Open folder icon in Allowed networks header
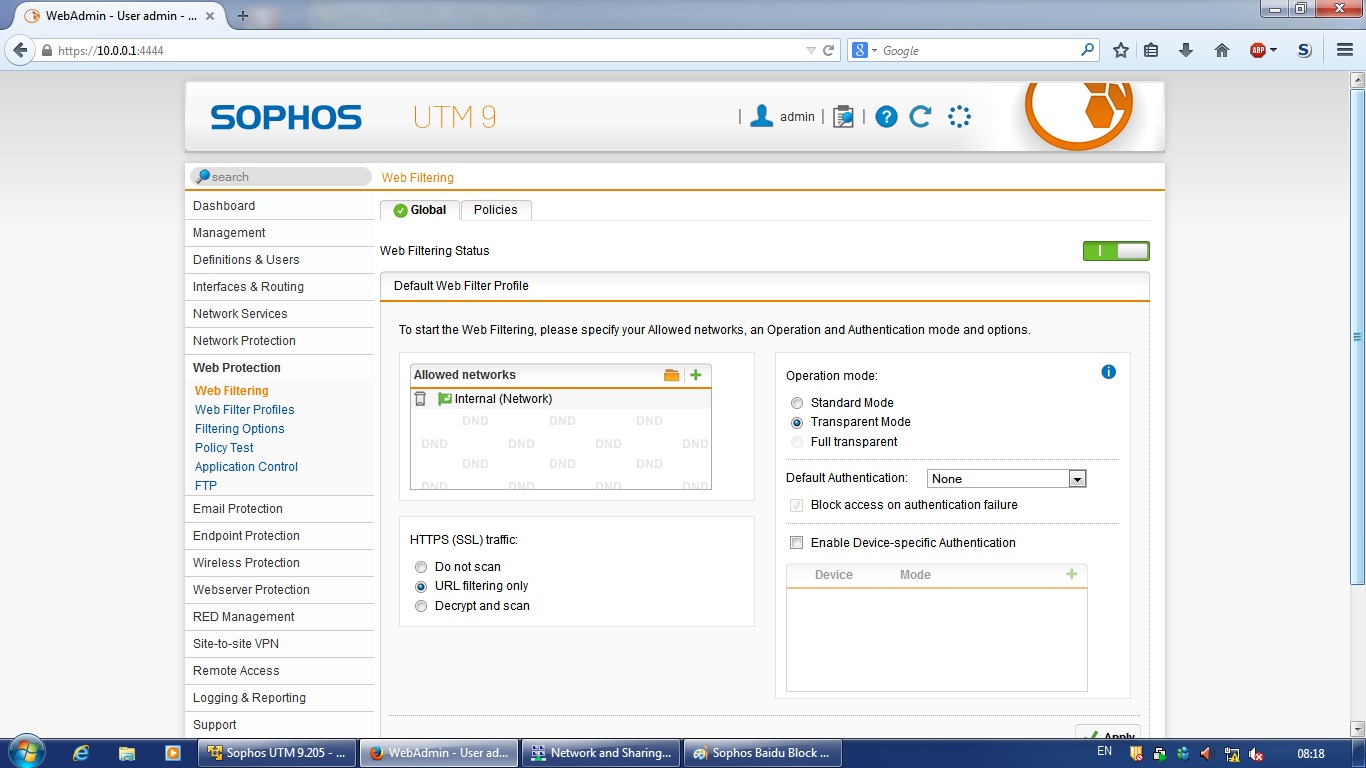 pos(672,375)
